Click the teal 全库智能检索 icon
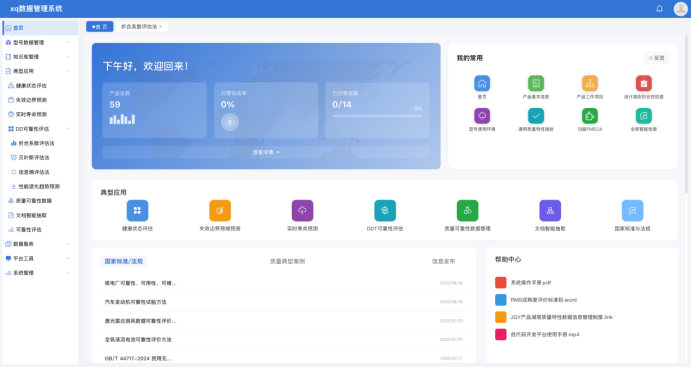The height and width of the screenshot is (367, 691). tap(644, 116)
